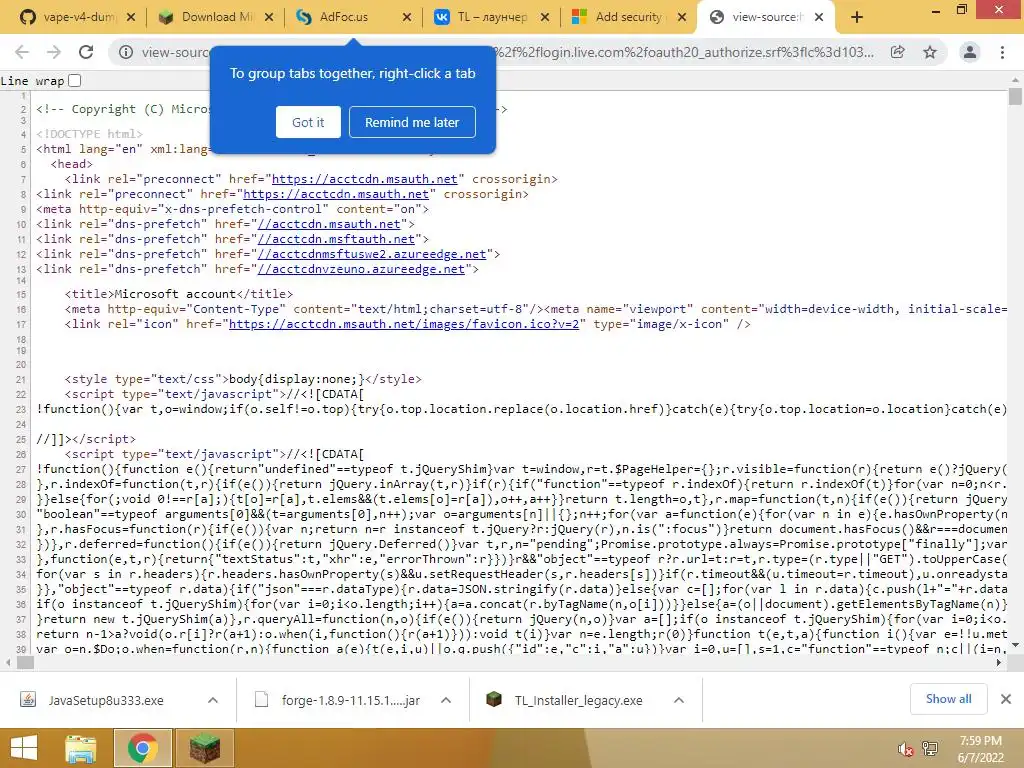Expand options for TL_Installer_legacy.exe download
Viewport: 1024px width, 768px height.
click(679, 700)
